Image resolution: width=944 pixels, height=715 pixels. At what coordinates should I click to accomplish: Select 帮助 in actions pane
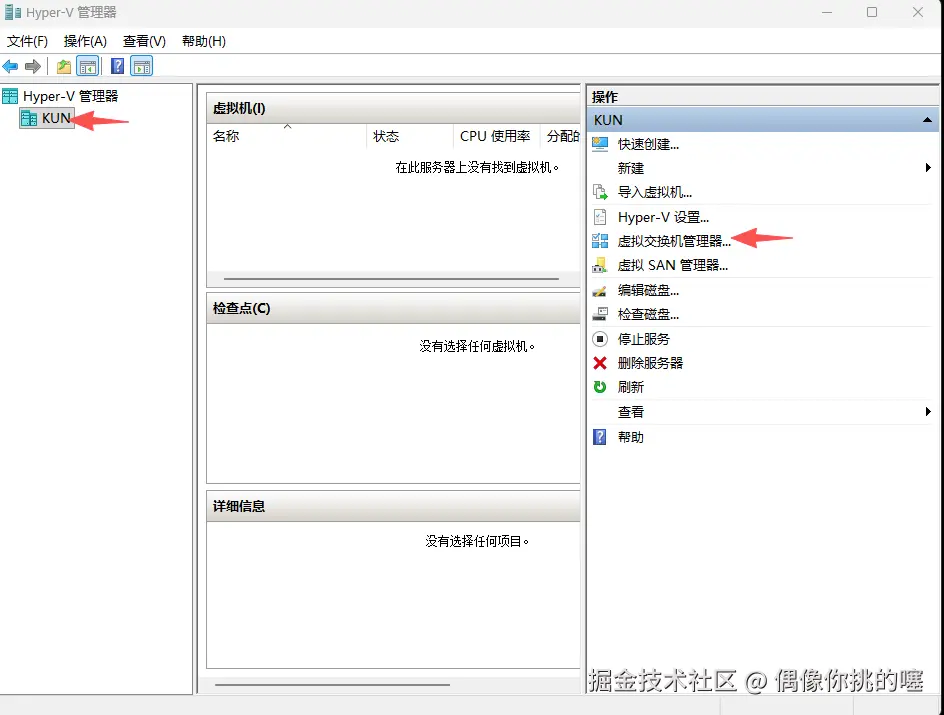coord(631,438)
